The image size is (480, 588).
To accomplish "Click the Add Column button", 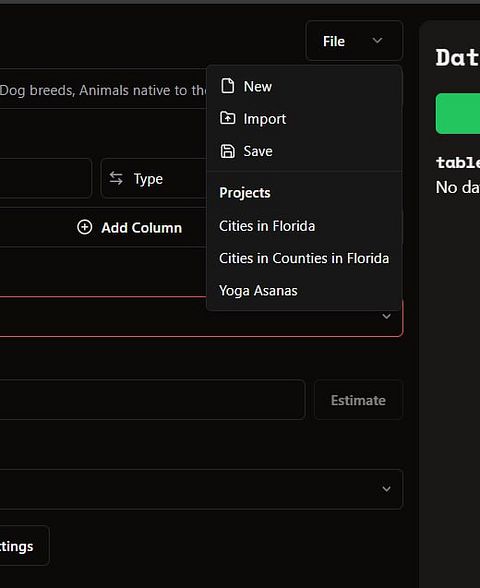I will click(x=129, y=227).
